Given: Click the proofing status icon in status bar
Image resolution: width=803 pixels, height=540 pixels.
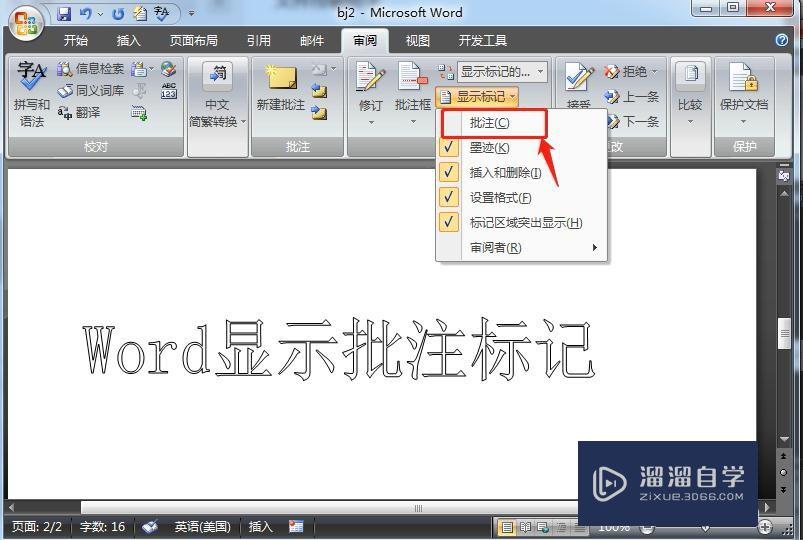Looking at the screenshot, I should coord(150,526).
